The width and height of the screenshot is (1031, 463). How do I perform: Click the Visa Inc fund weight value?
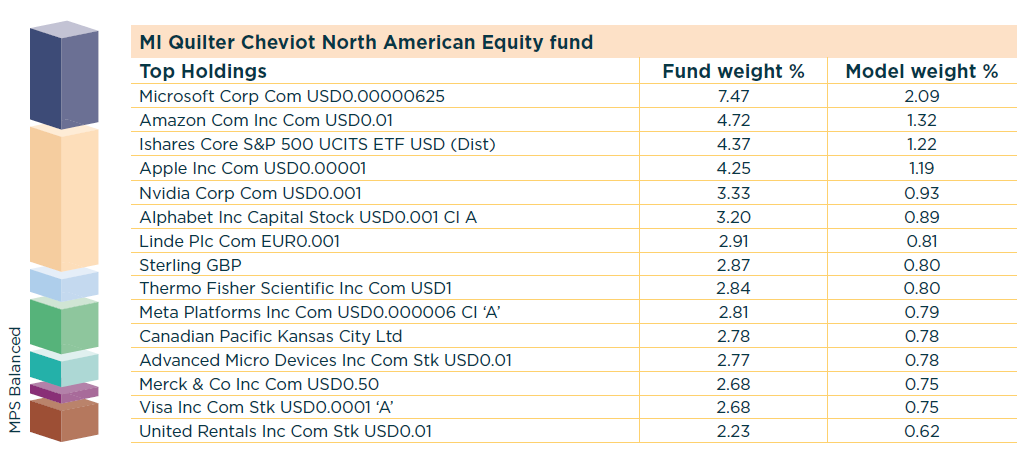point(733,407)
